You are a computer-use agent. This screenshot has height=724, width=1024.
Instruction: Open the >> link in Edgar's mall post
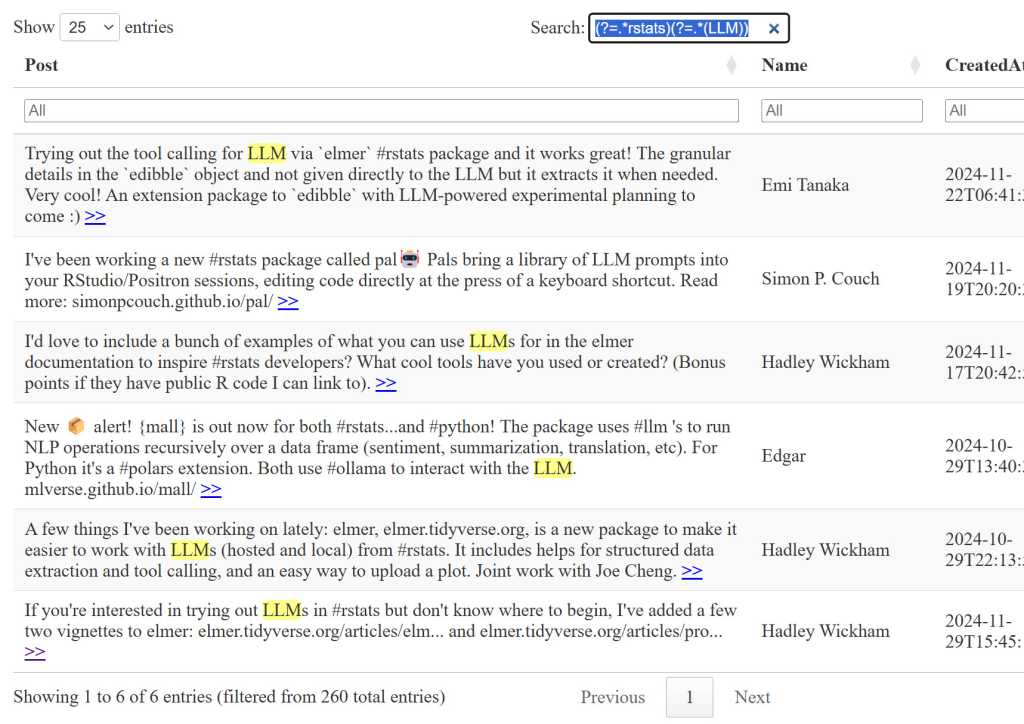coord(211,490)
